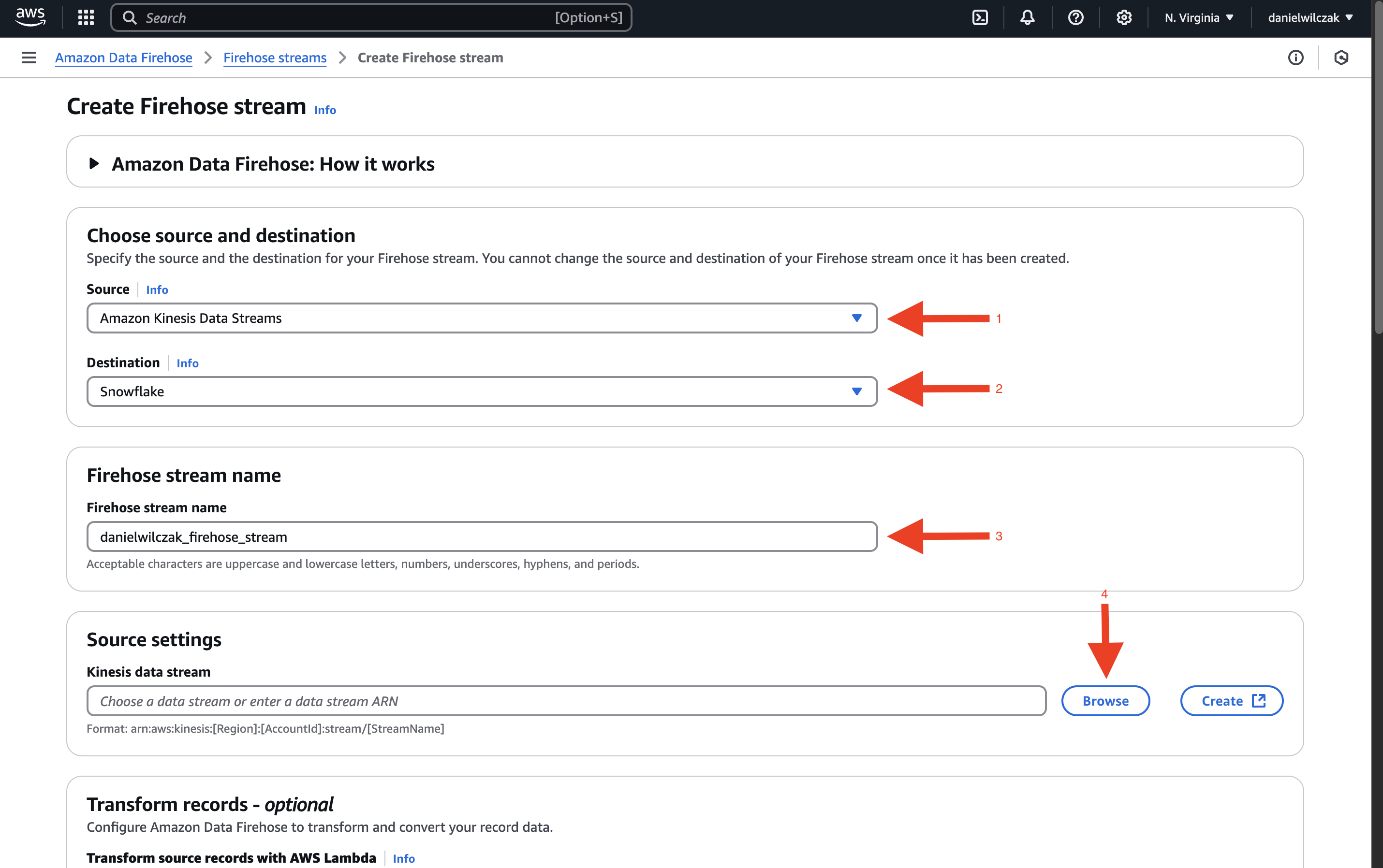Open the CloudShell terminal icon
Image resolution: width=1383 pixels, height=868 pixels.
(x=980, y=18)
